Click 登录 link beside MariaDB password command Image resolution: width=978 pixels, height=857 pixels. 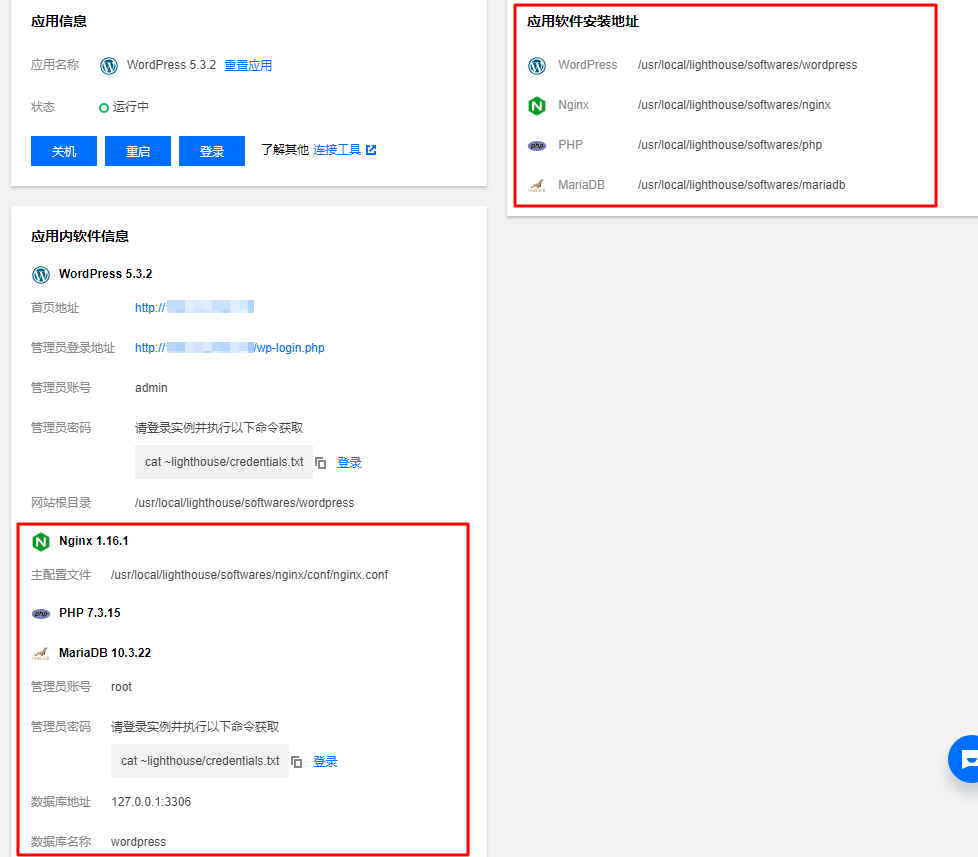point(325,762)
